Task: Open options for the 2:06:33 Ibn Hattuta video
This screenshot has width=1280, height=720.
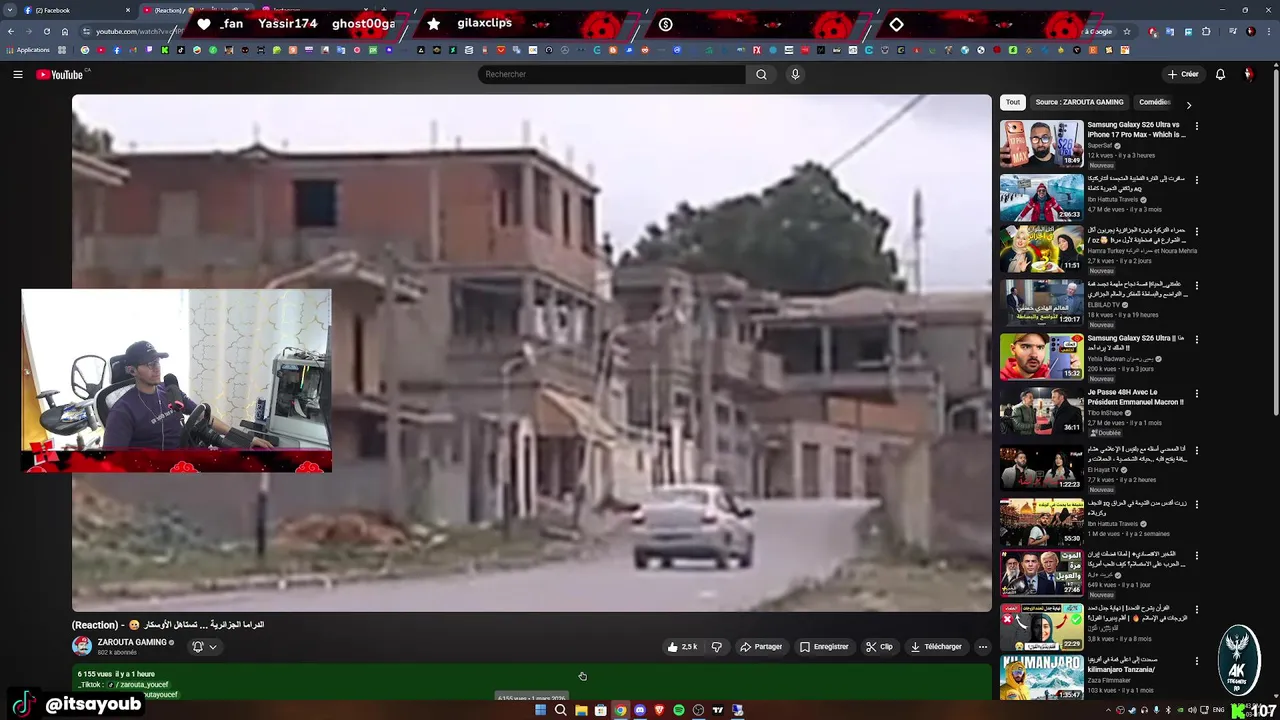Action: pyautogui.click(x=1196, y=180)
